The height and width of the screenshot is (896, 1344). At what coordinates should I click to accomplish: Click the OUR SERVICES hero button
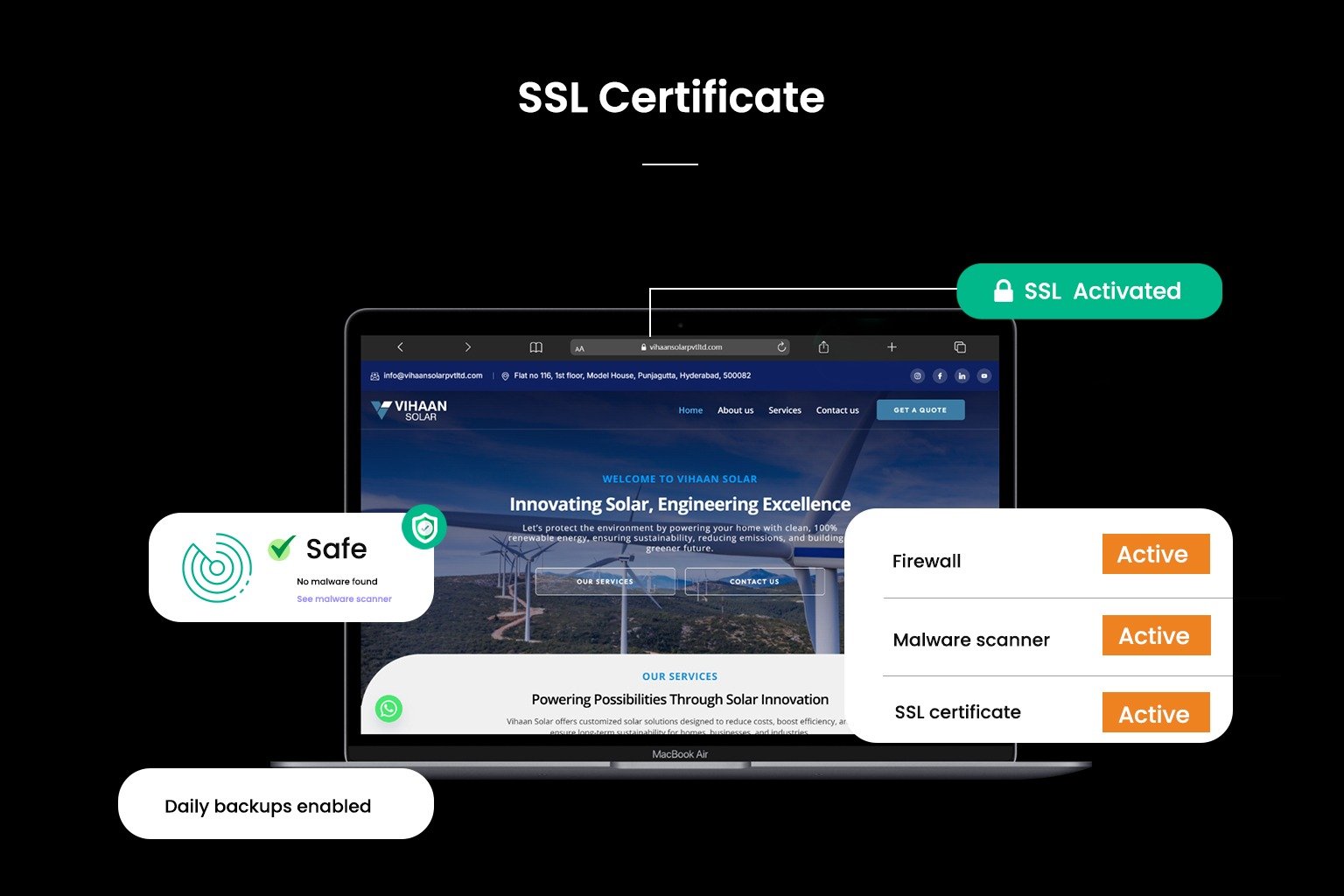605,582
